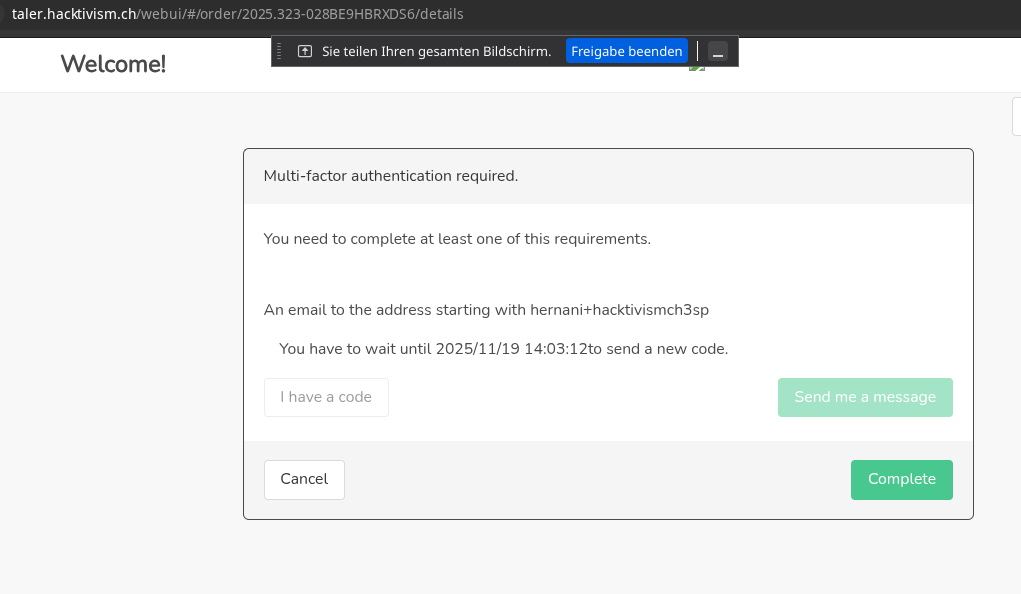
Task: Grab the screen-sharing bar drag handle
Action: [279, 51]
